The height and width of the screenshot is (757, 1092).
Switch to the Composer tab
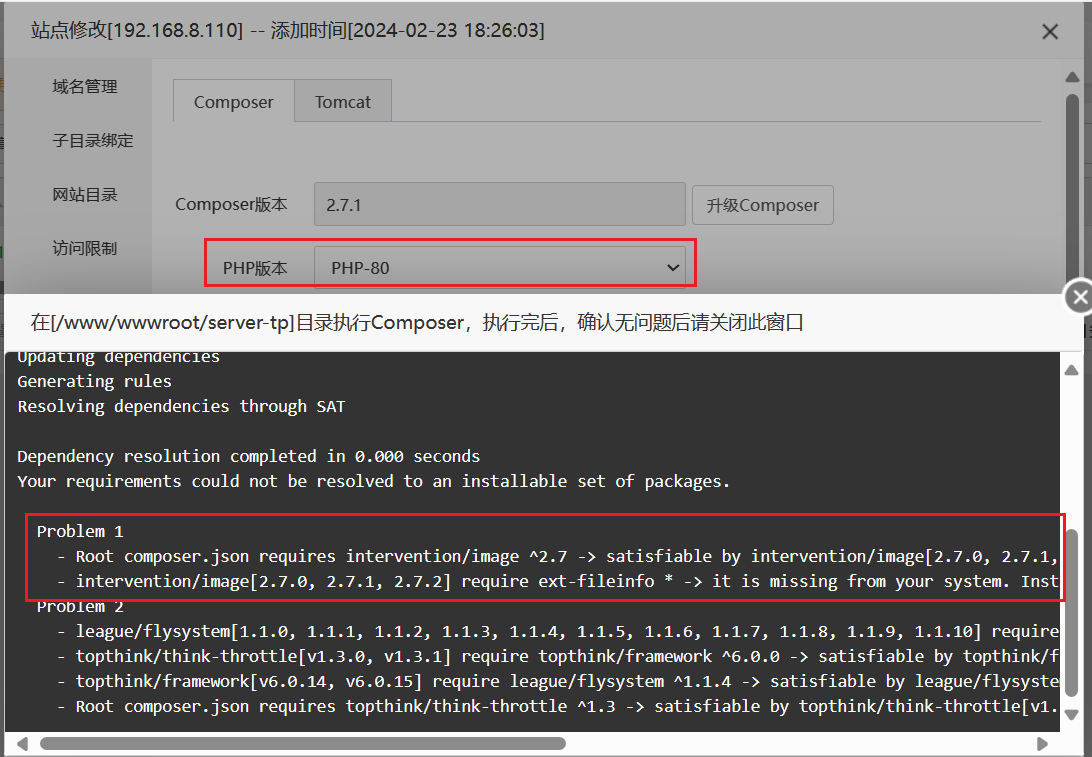click(x=233, y=102)
